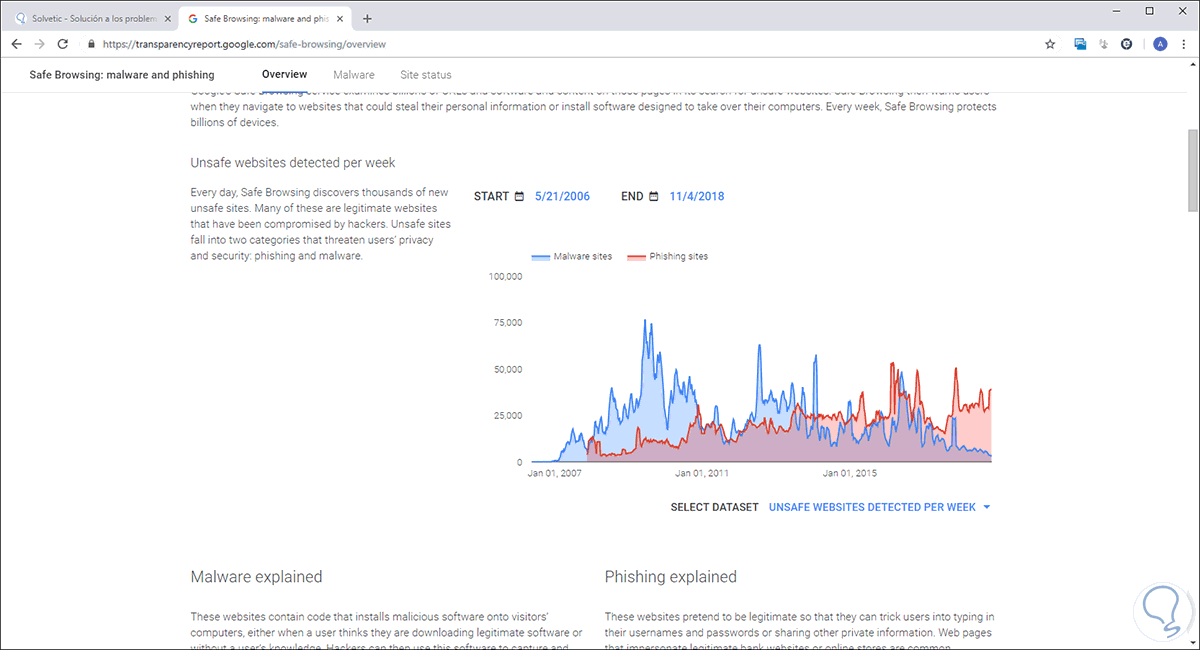Viewport: 1200px width, 650px height.
Task: Toggle Phishing sites series in chart legend
Action: 667,257
